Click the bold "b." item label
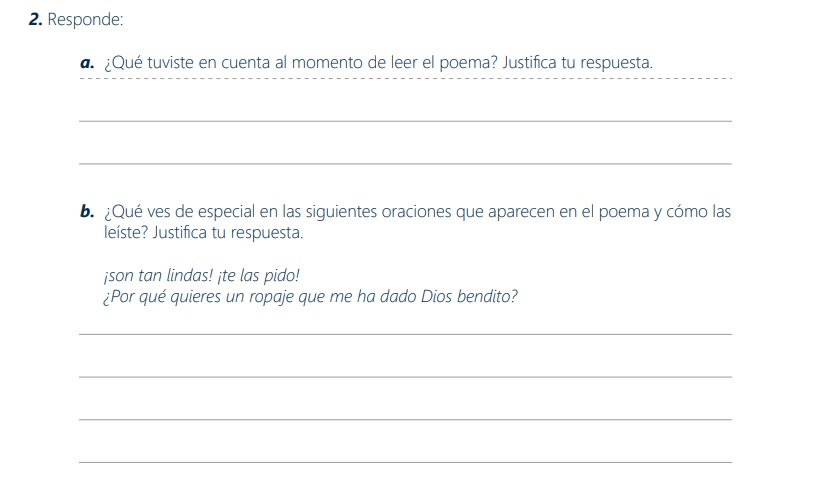The width and height of the screenshot is (819, 481). 87,212
